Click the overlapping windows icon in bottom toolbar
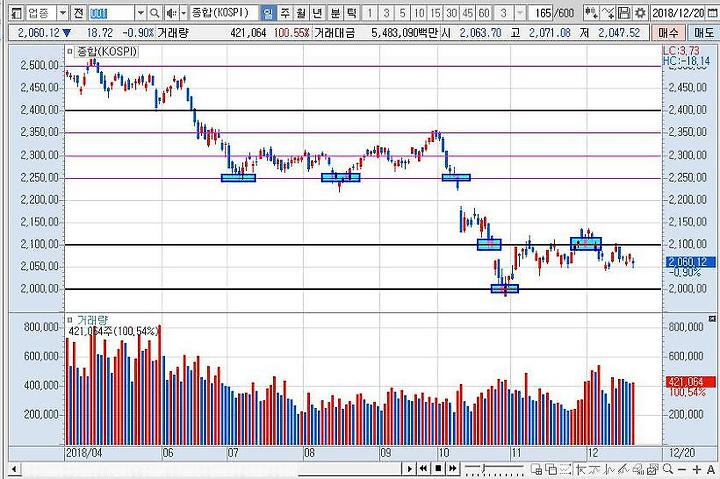The height and width of the screenshot is (479, 720). (551, 469)
